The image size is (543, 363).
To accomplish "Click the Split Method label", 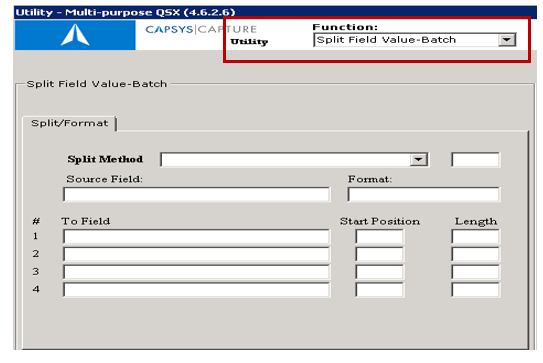I will (105, 159).
